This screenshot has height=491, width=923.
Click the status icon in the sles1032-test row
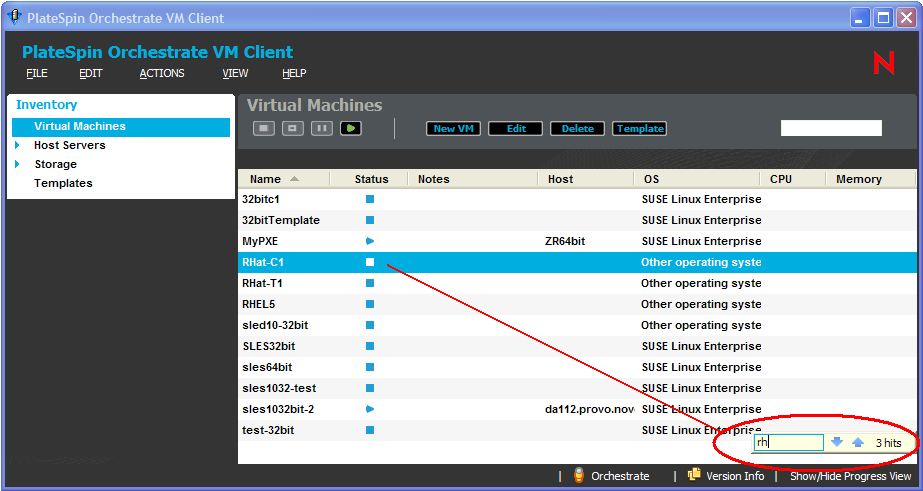point(370,388)
